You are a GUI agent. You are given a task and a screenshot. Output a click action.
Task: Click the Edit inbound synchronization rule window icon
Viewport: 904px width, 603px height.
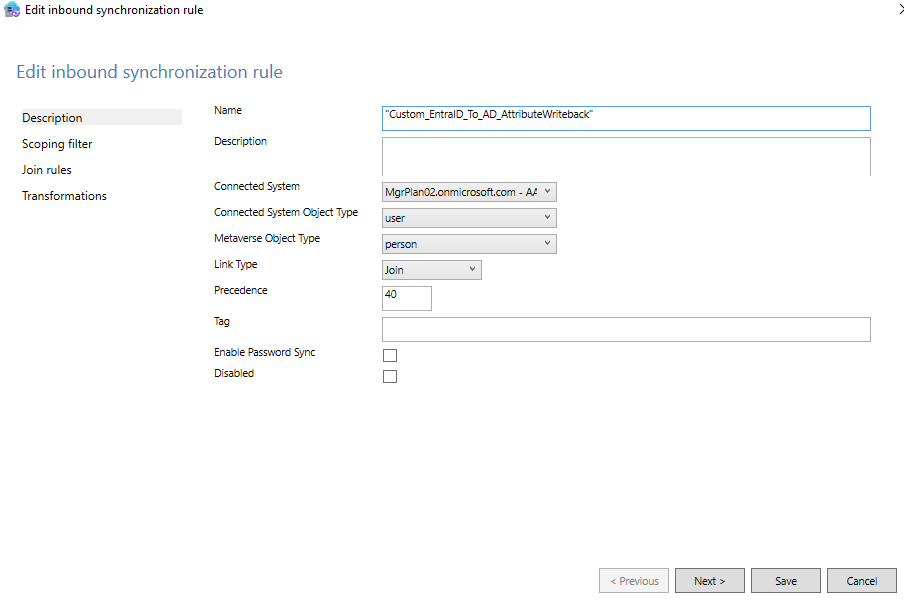tap(11, 9)
